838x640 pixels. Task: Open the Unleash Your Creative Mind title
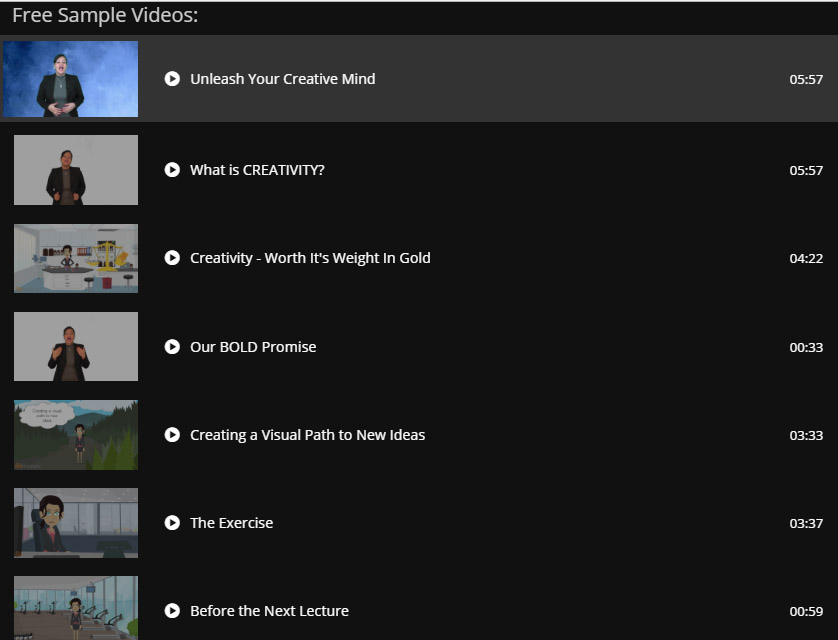(x=283, y=79)
